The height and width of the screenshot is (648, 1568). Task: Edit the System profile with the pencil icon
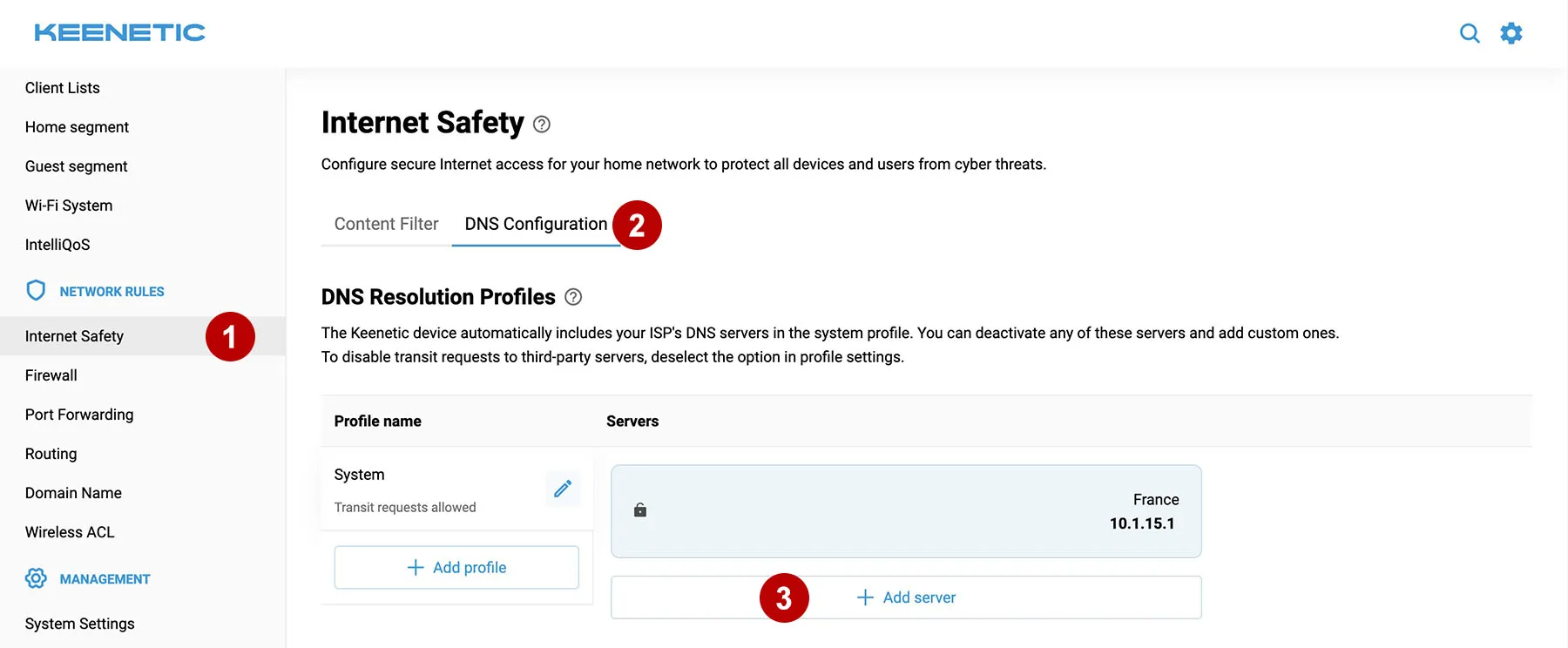[563, 489]
